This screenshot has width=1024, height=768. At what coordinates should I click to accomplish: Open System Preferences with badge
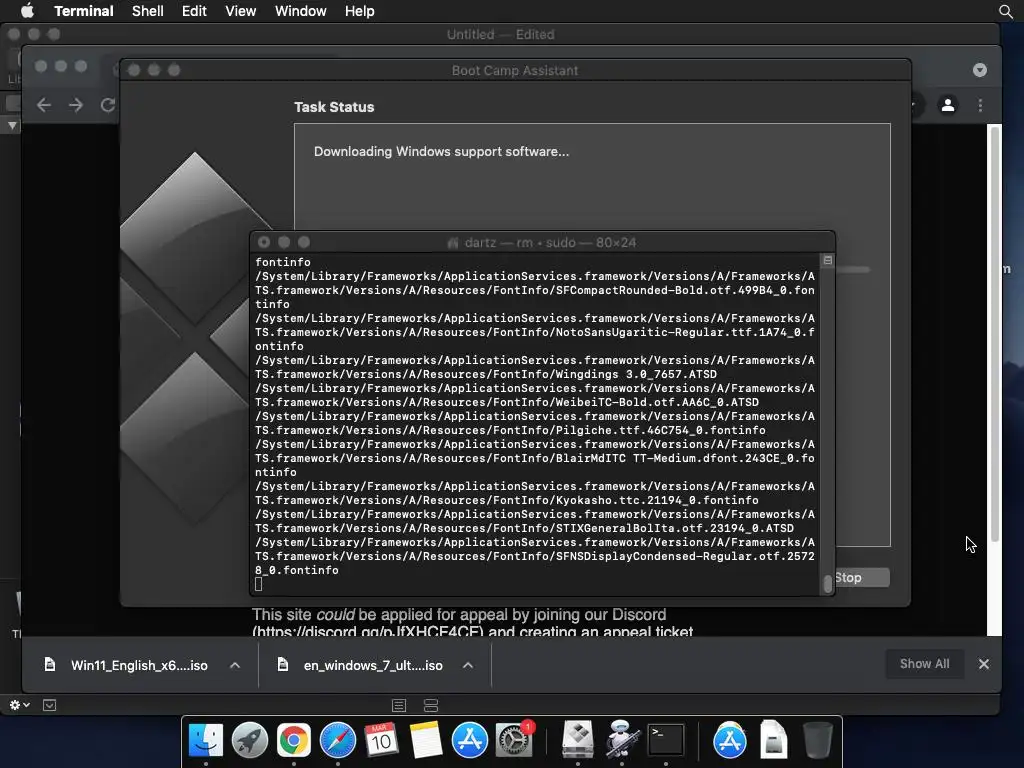point(514,740)
